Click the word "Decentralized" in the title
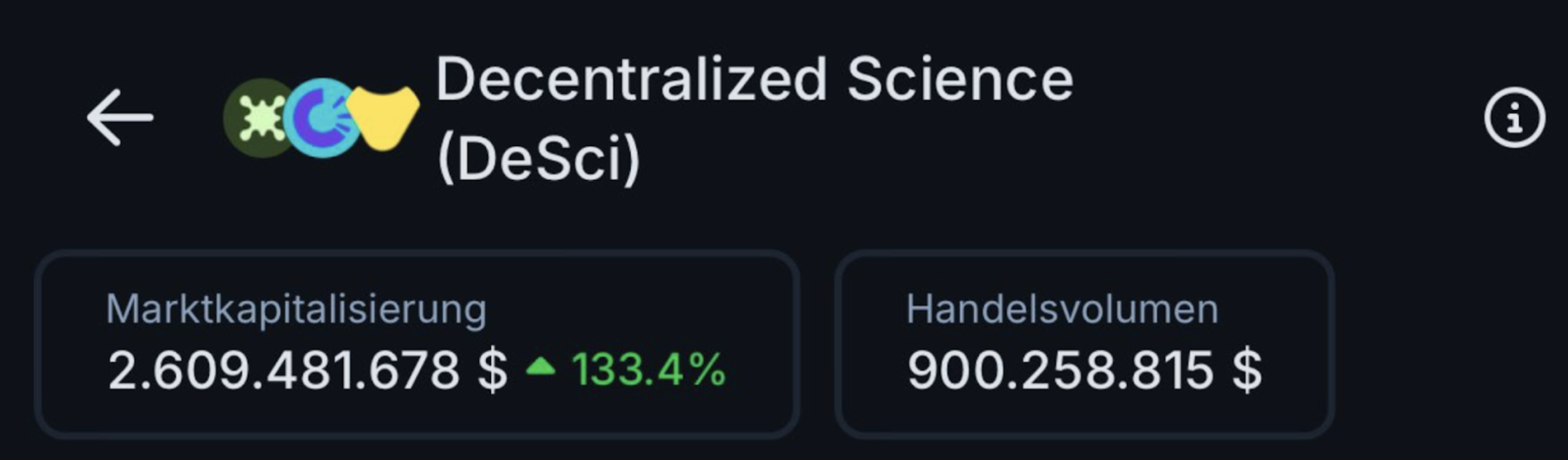 click(631, 80)
